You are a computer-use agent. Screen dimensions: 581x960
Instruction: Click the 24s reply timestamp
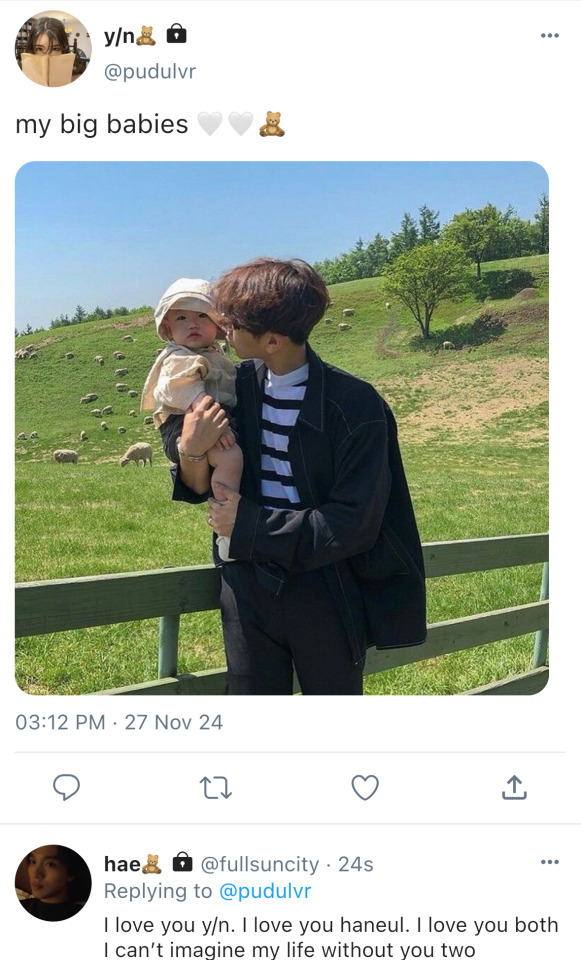click(x=356, y=864)
